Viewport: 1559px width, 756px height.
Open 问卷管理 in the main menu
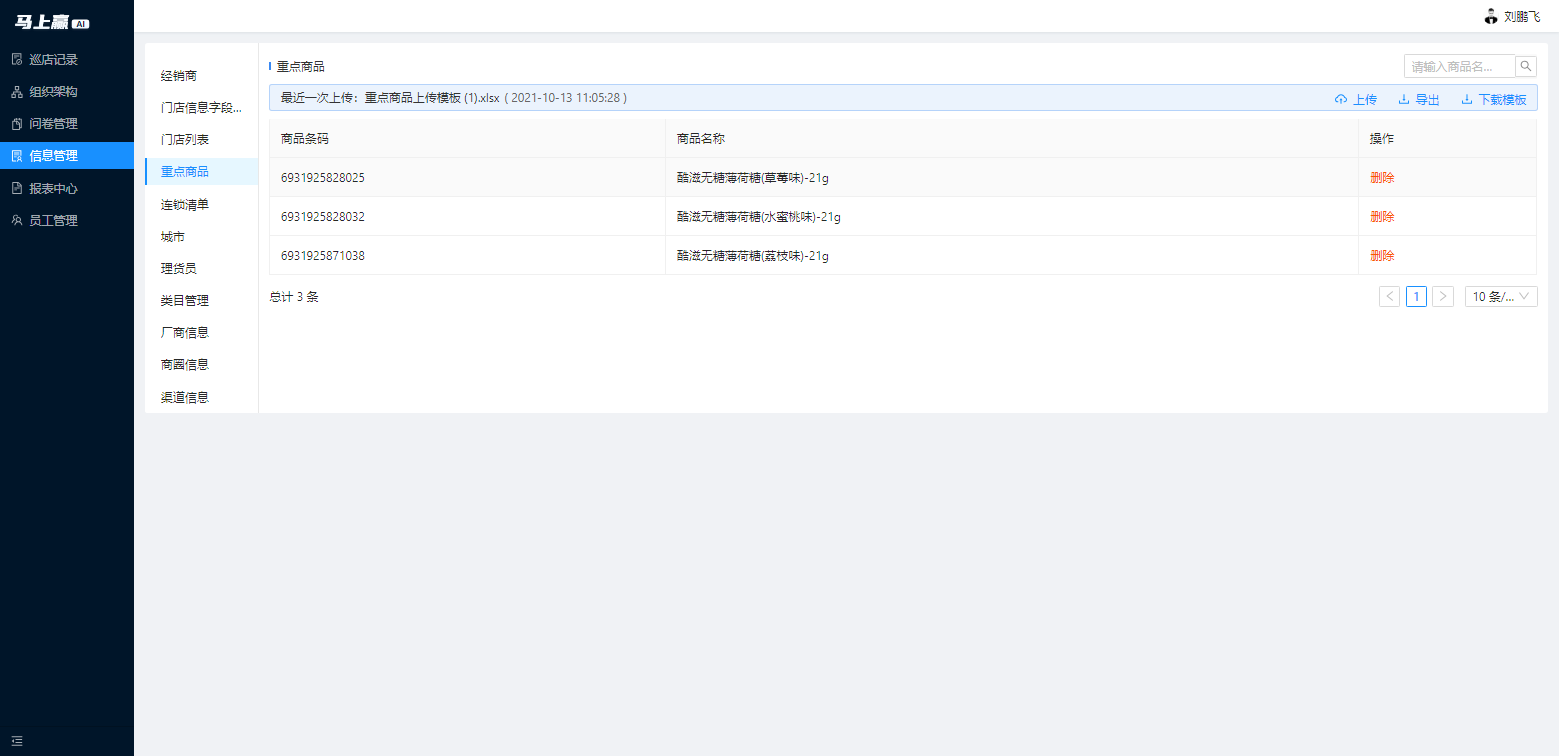pyautogui.click(x=67, y=124)
